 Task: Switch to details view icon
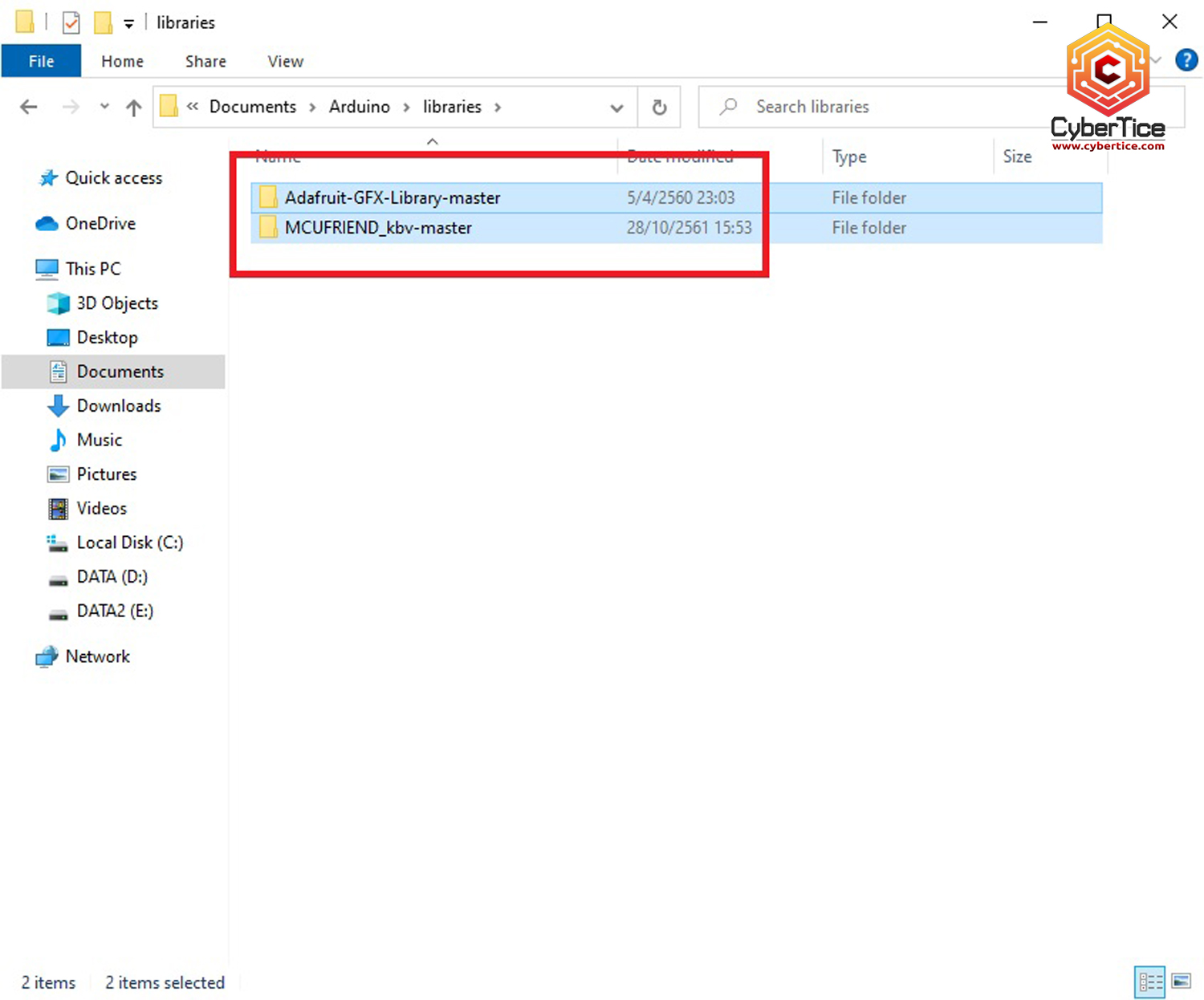point(1150,981)
